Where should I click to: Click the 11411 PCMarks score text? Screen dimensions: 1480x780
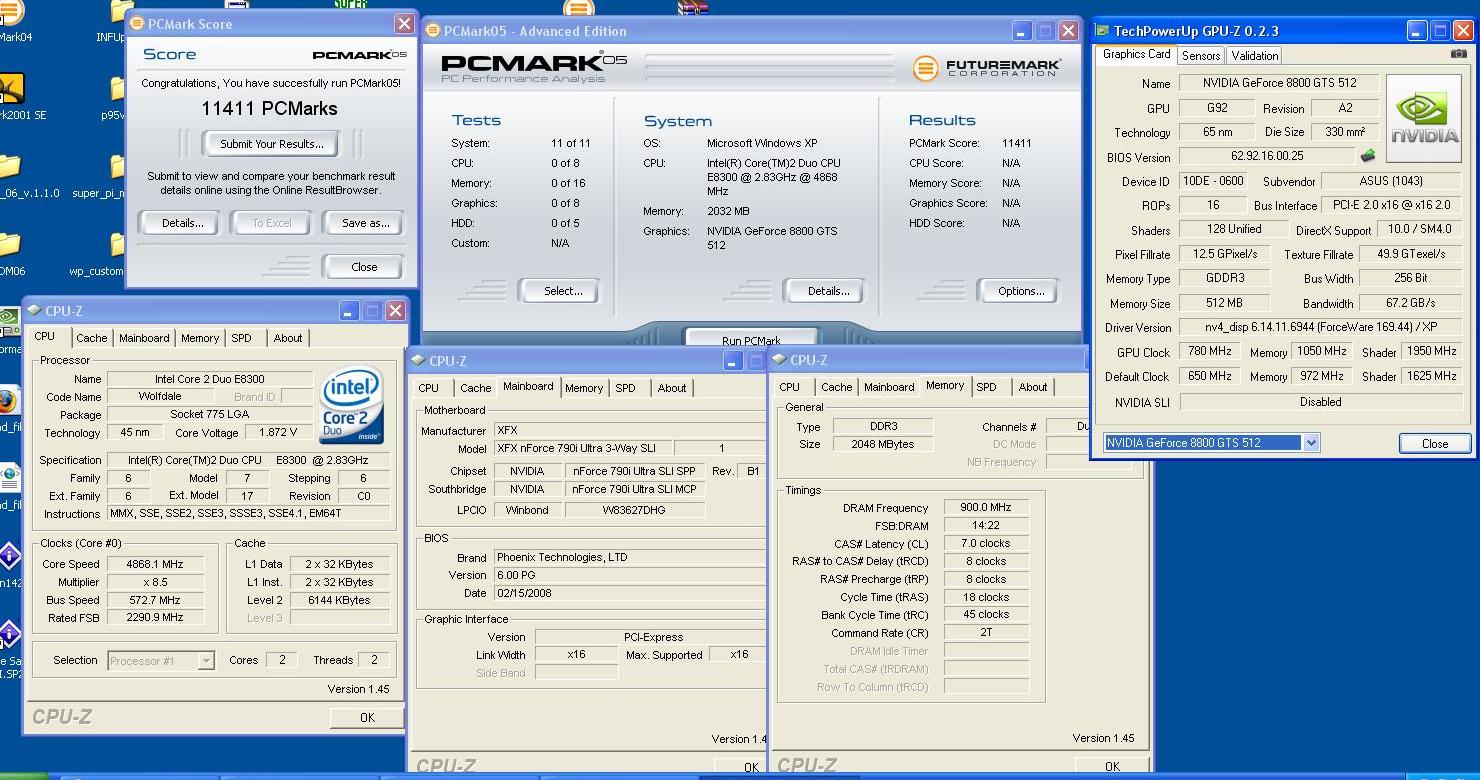pyautogui.click(x=269, y=109)
